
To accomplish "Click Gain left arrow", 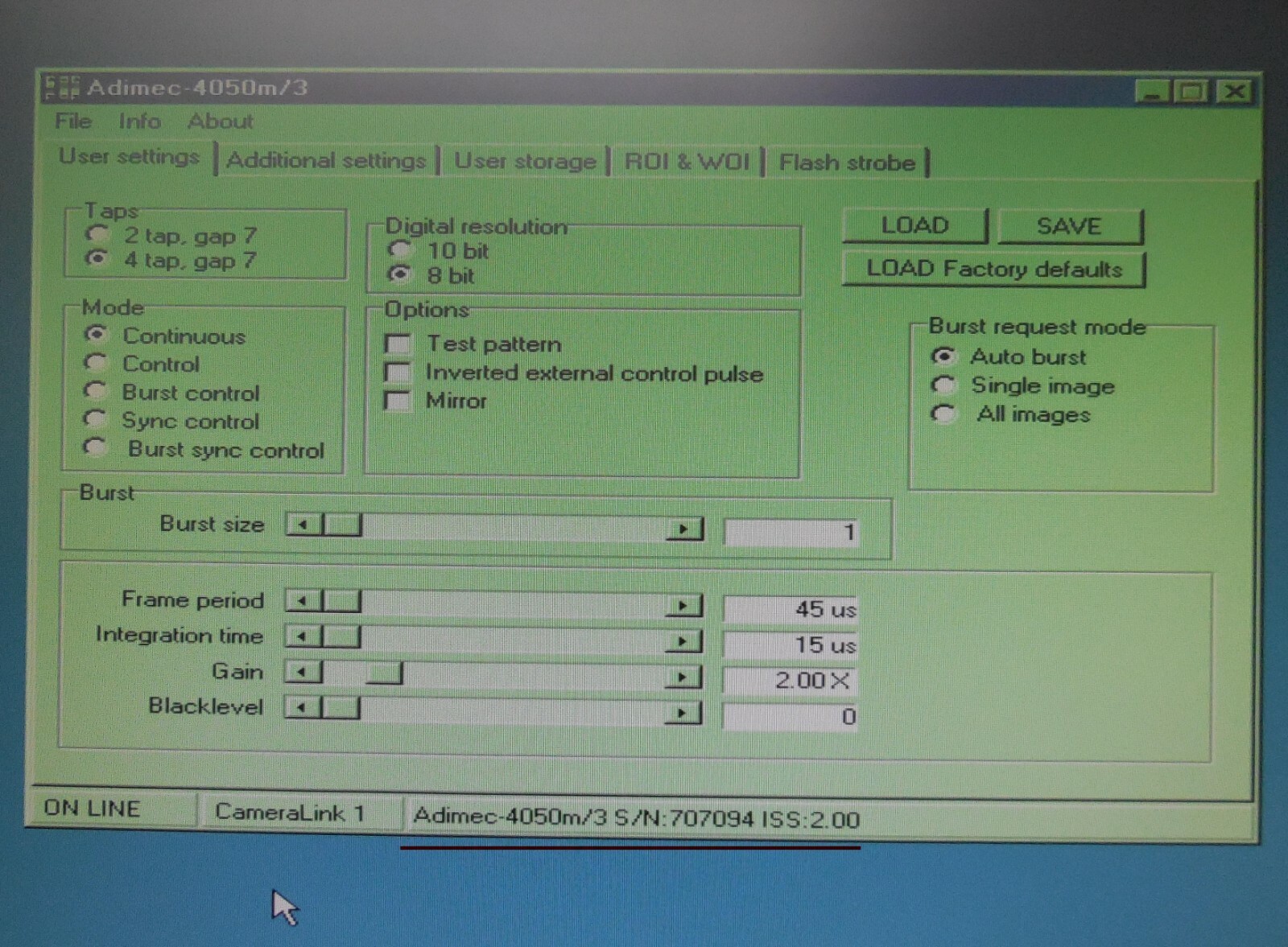I will point(303,672).
